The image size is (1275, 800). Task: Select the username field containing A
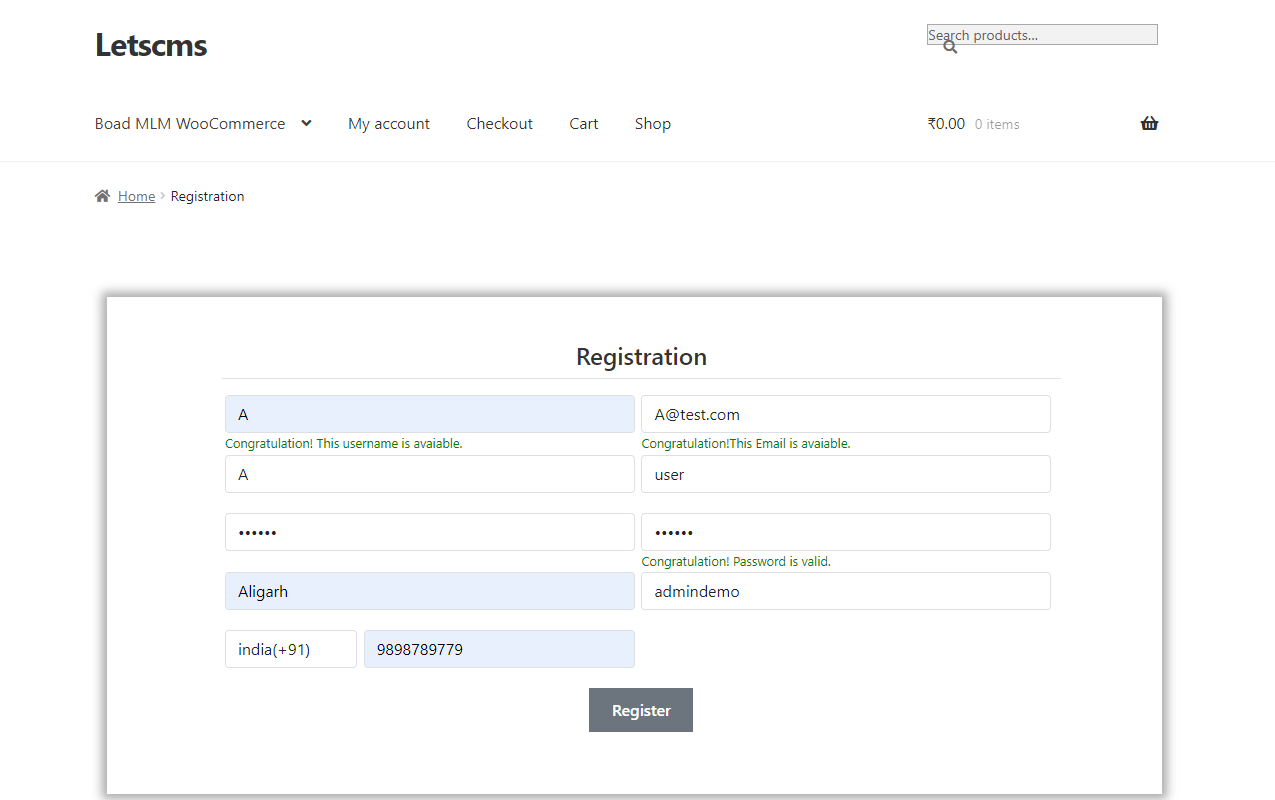pos(429,413)
